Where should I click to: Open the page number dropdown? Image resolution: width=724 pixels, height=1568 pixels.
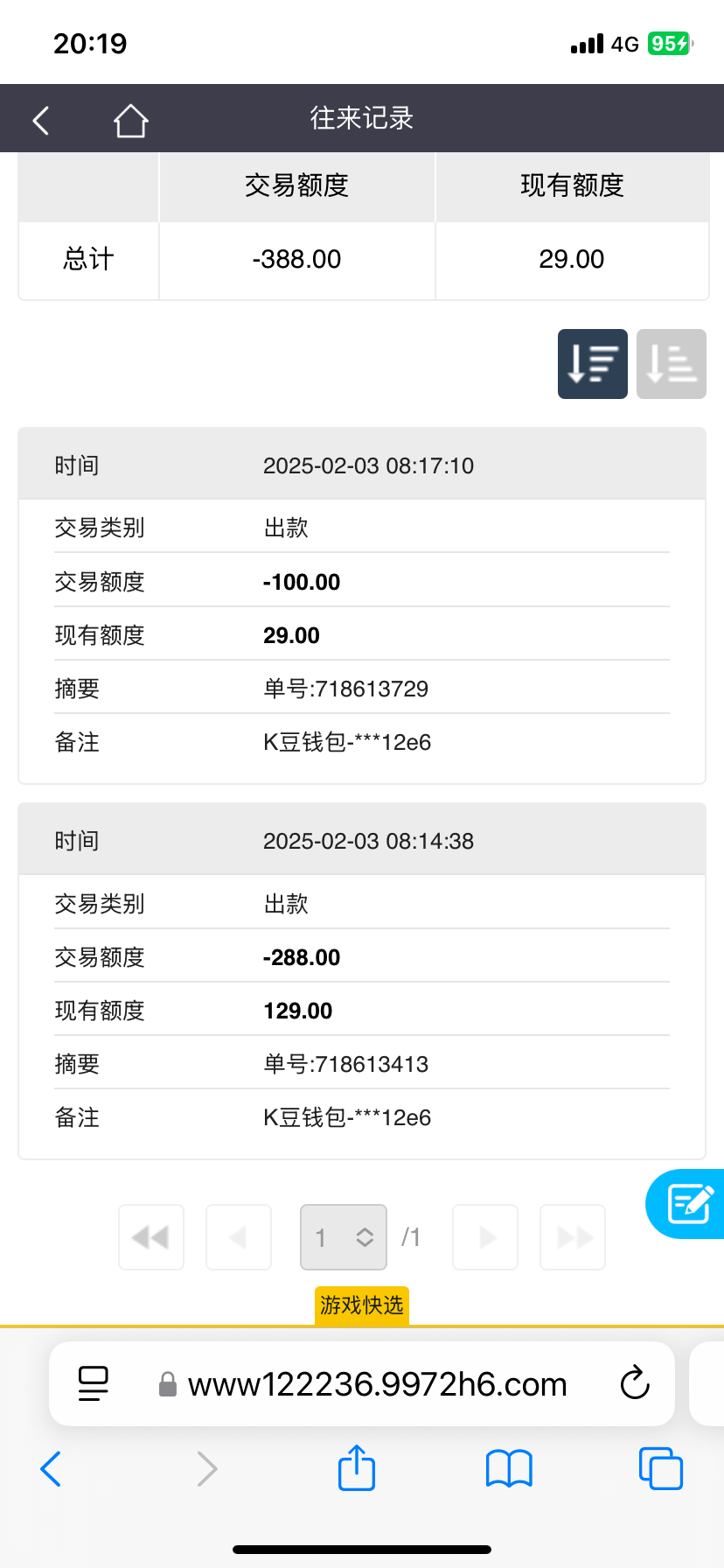(343, 1237)
